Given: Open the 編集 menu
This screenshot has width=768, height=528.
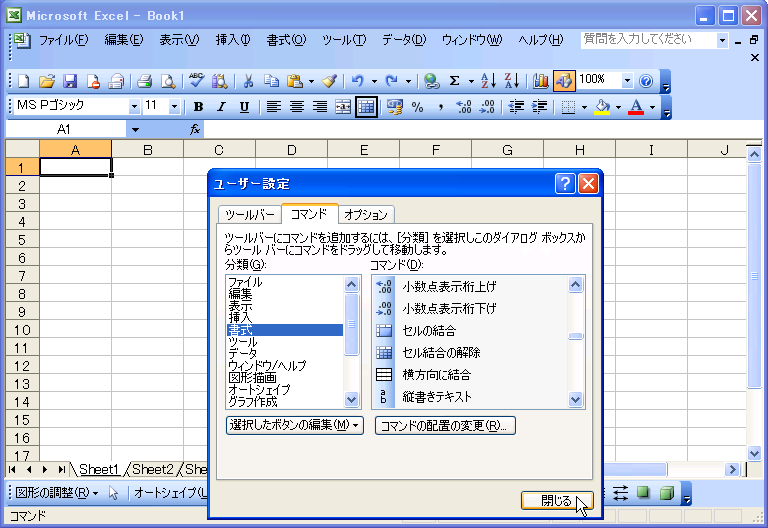Looking at the screenshot, I should pyautogui.click(x=124, y=40).
